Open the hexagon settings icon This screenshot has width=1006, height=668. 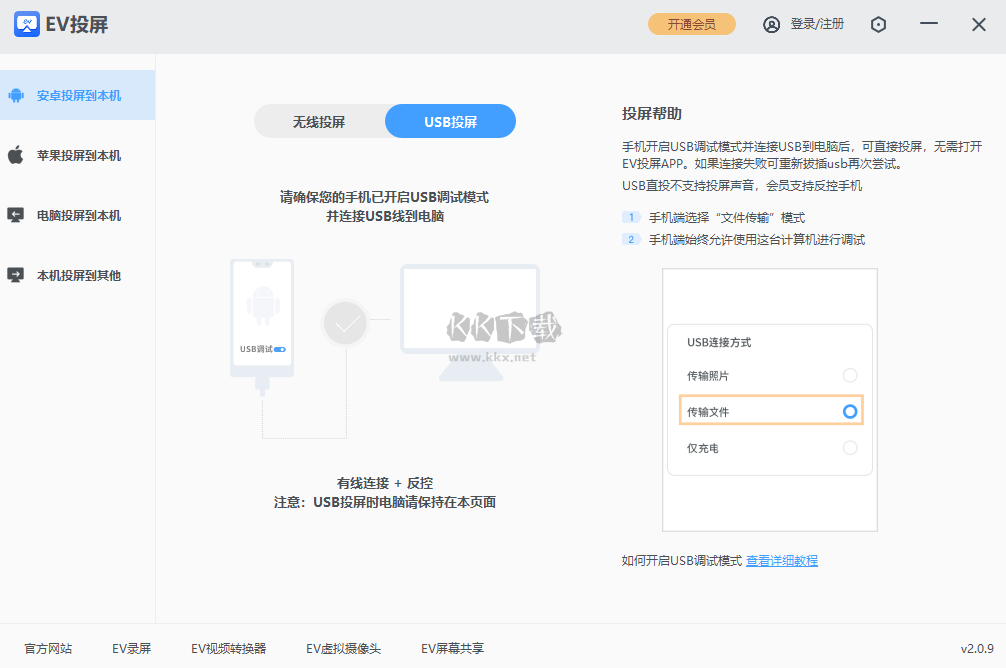[x=878, y=24]
